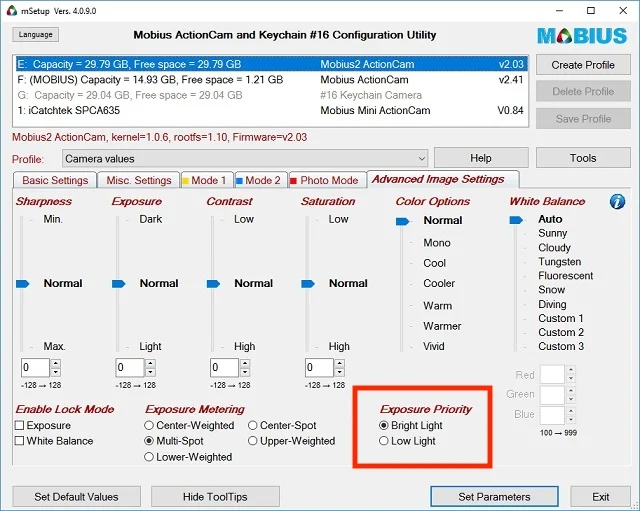Click the Saturation numeric value field
This screenshot has width=640, height=511.
[x=319, y=368]
